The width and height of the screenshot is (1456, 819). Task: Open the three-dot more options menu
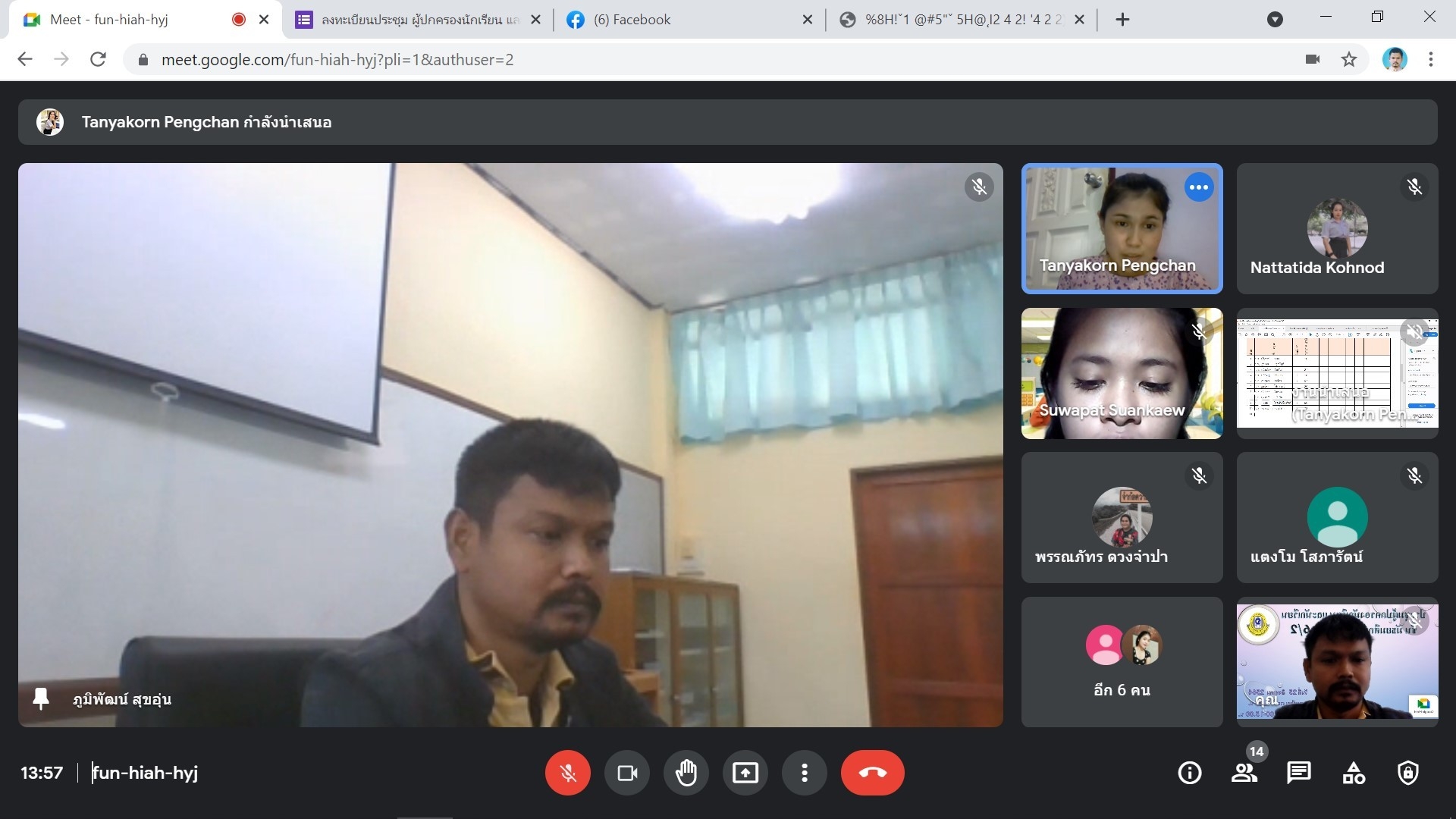805,773
